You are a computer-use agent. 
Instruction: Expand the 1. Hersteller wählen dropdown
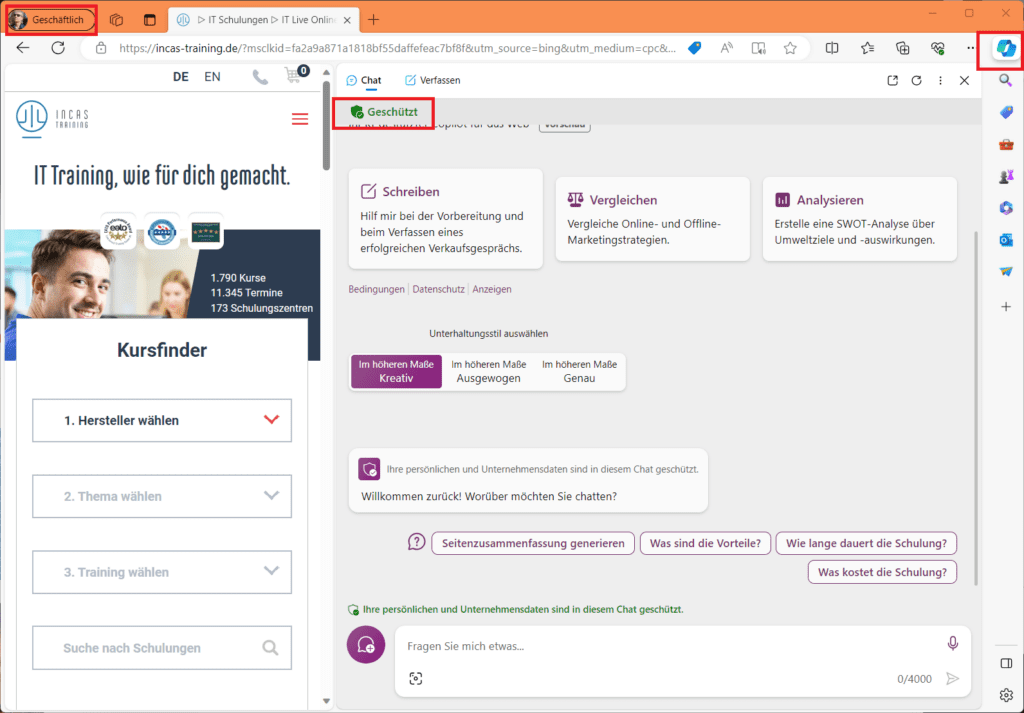click(x=162, y=420)
